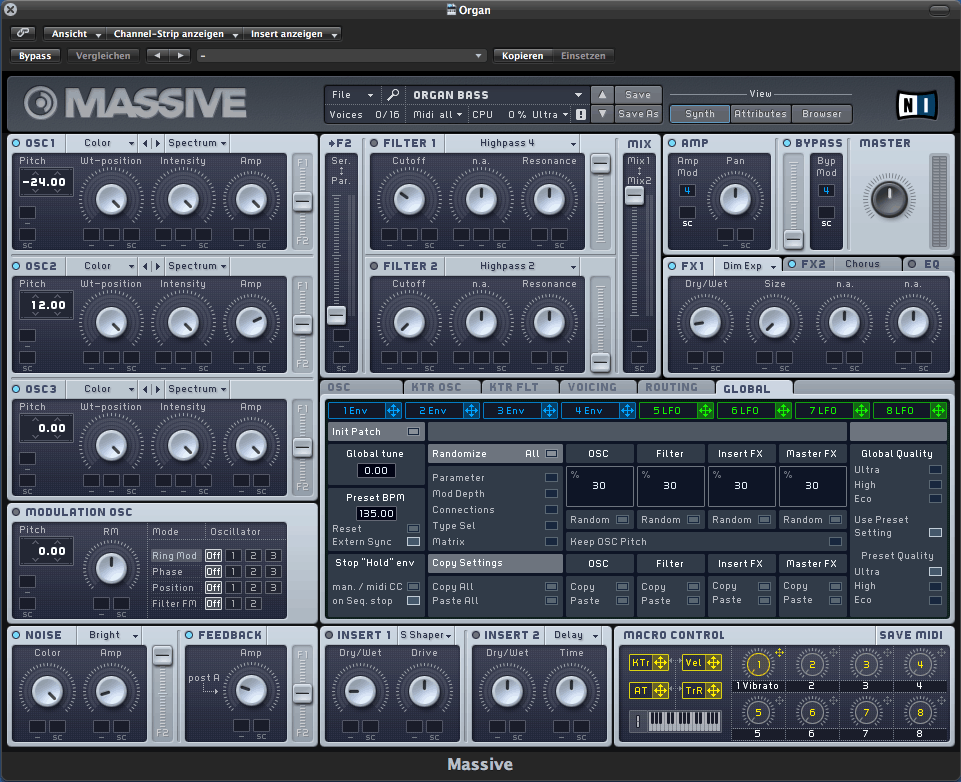Click the link icon in the plugin header
Screen dimensions: 961x782
(23, 33)
